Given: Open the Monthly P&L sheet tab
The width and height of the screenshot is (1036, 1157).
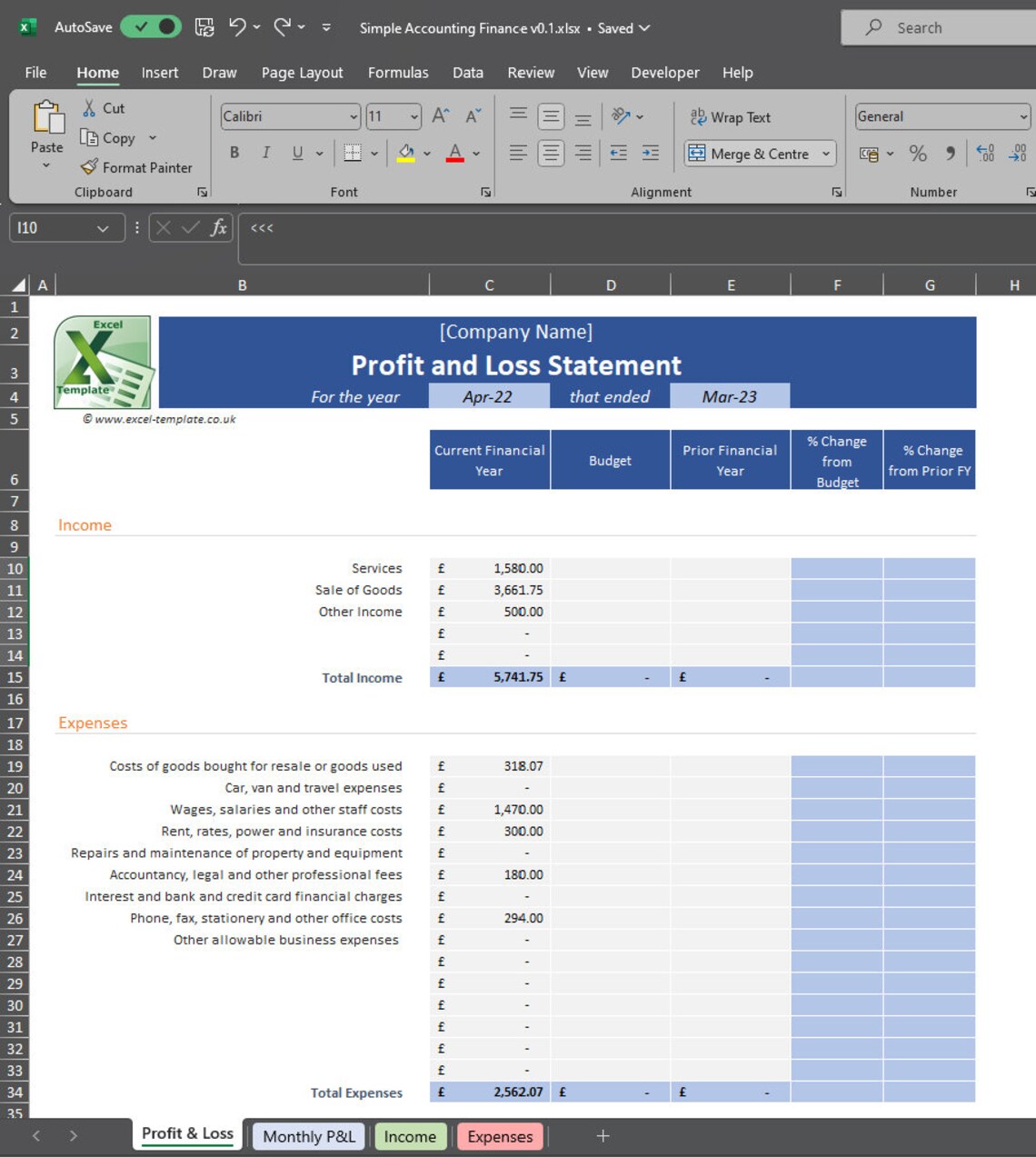Looking at the screenshot, I should point(307,1136).
